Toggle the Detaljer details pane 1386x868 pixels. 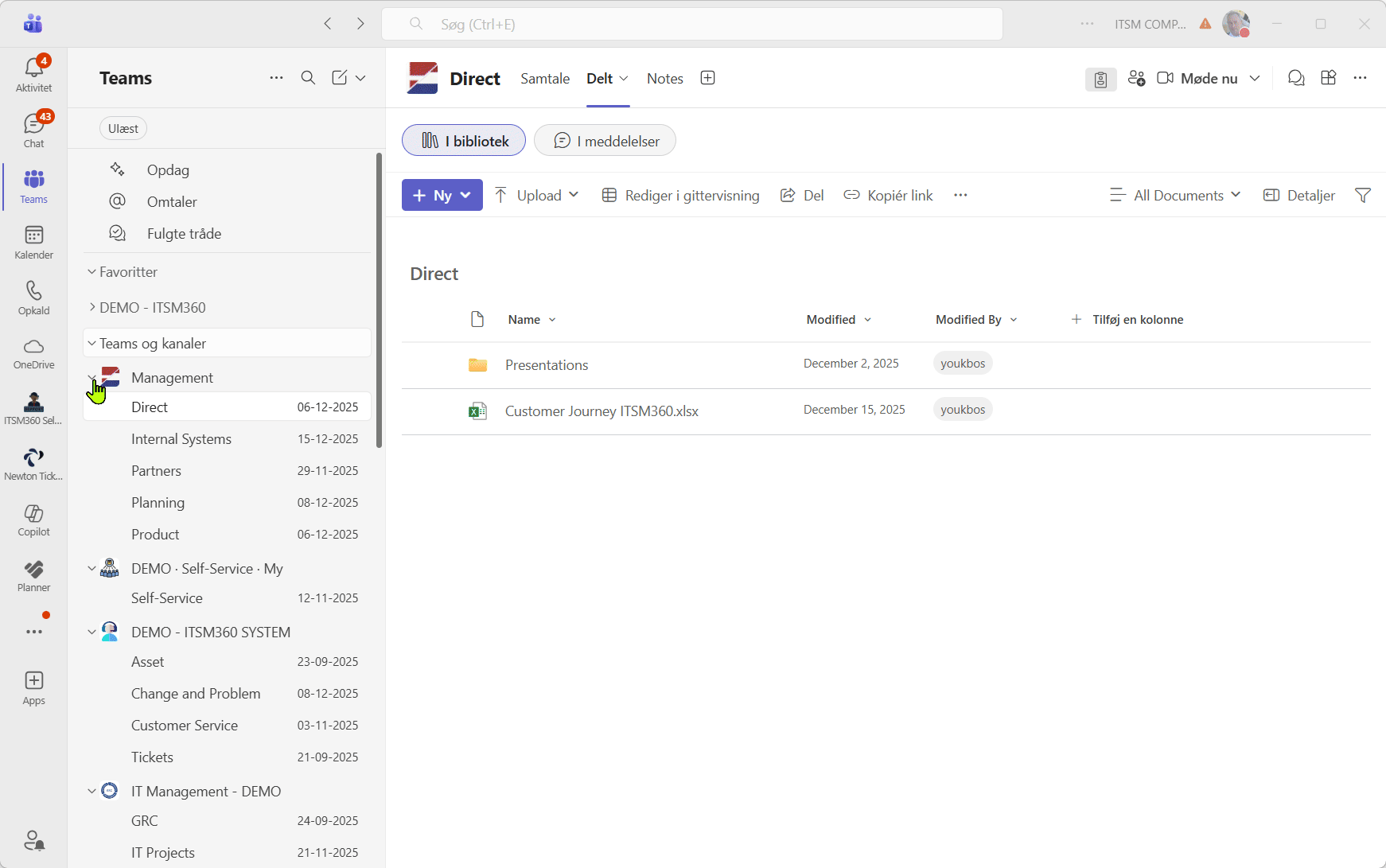[x=1299, y=195]
